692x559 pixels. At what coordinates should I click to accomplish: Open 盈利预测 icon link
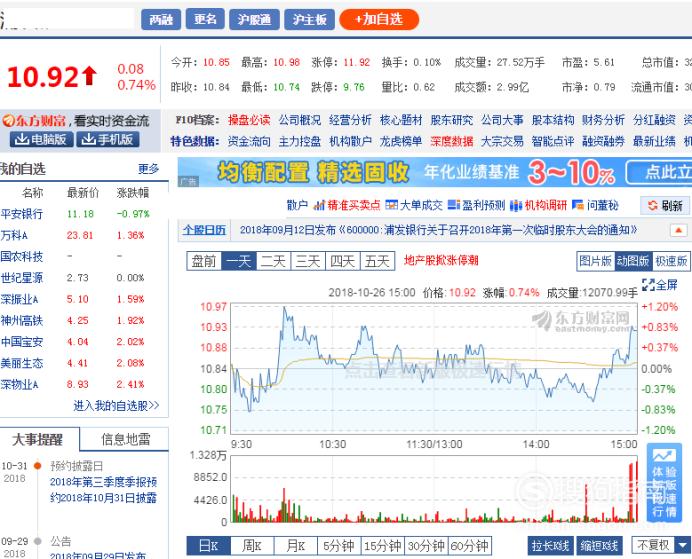coord(476,205)
